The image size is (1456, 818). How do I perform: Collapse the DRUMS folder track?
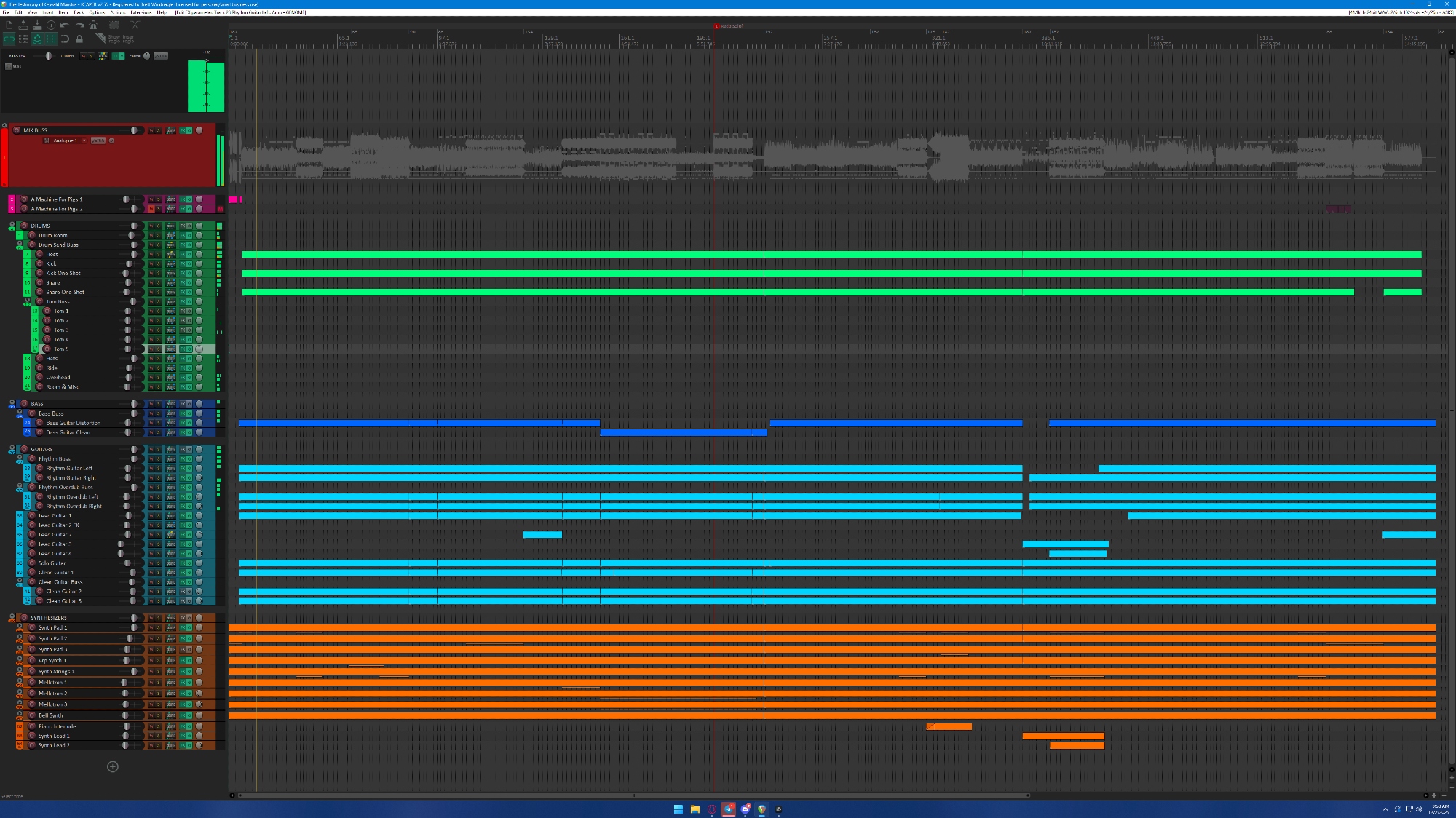coord(12,226)
